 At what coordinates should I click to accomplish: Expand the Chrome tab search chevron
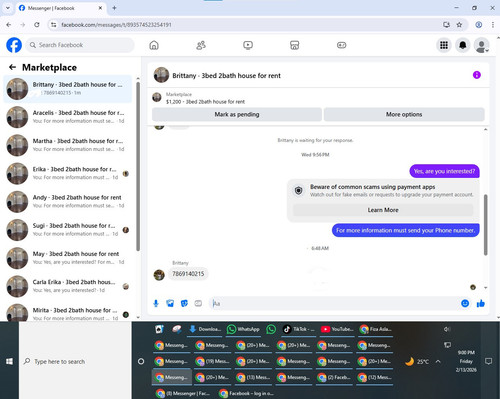pyautogui.click(x=8, y=8)
